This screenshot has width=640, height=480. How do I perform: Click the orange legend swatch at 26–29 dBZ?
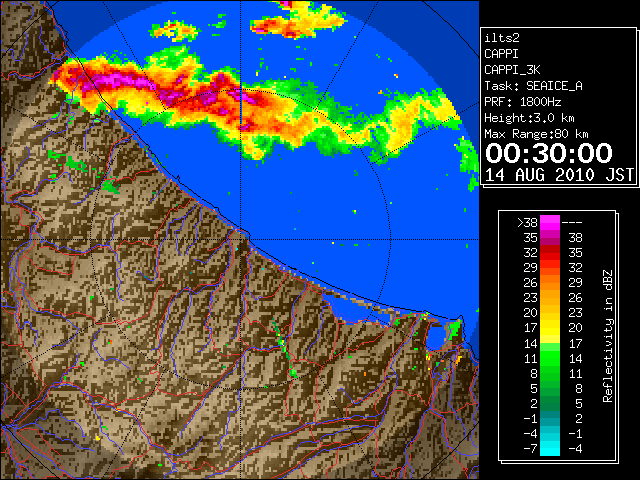tap(550, 283)
